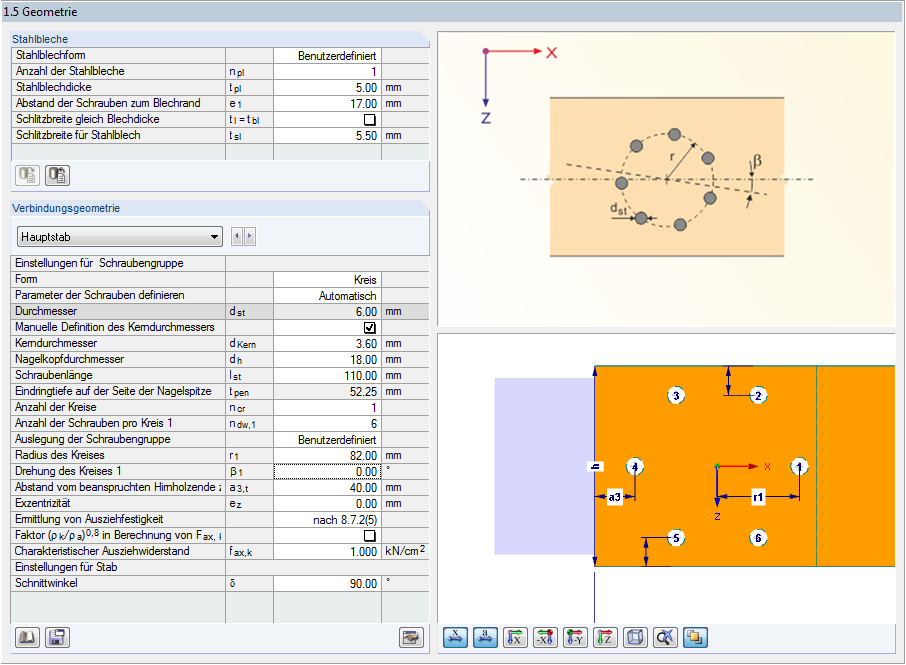Click screw number 5 in the drawing
This screenshot has width=906, height=665.
[x=676, y=538]
